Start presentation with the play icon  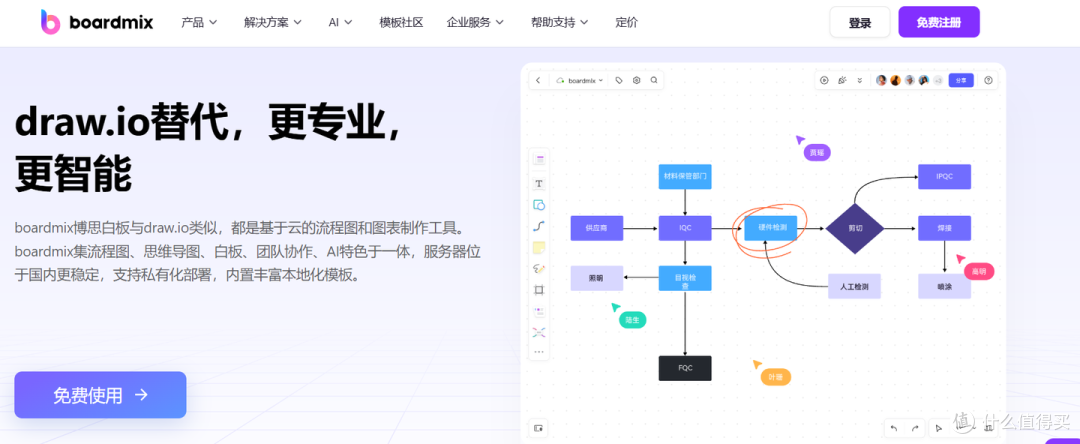(x=824, y=80)
